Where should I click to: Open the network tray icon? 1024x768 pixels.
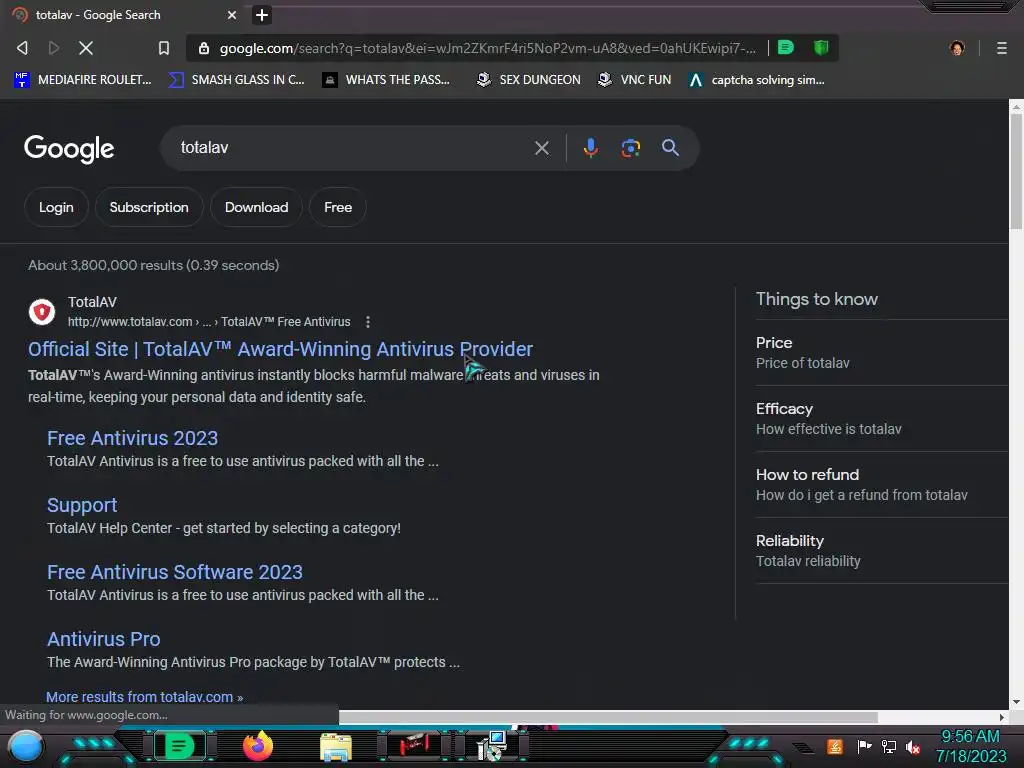pos(889,746)
